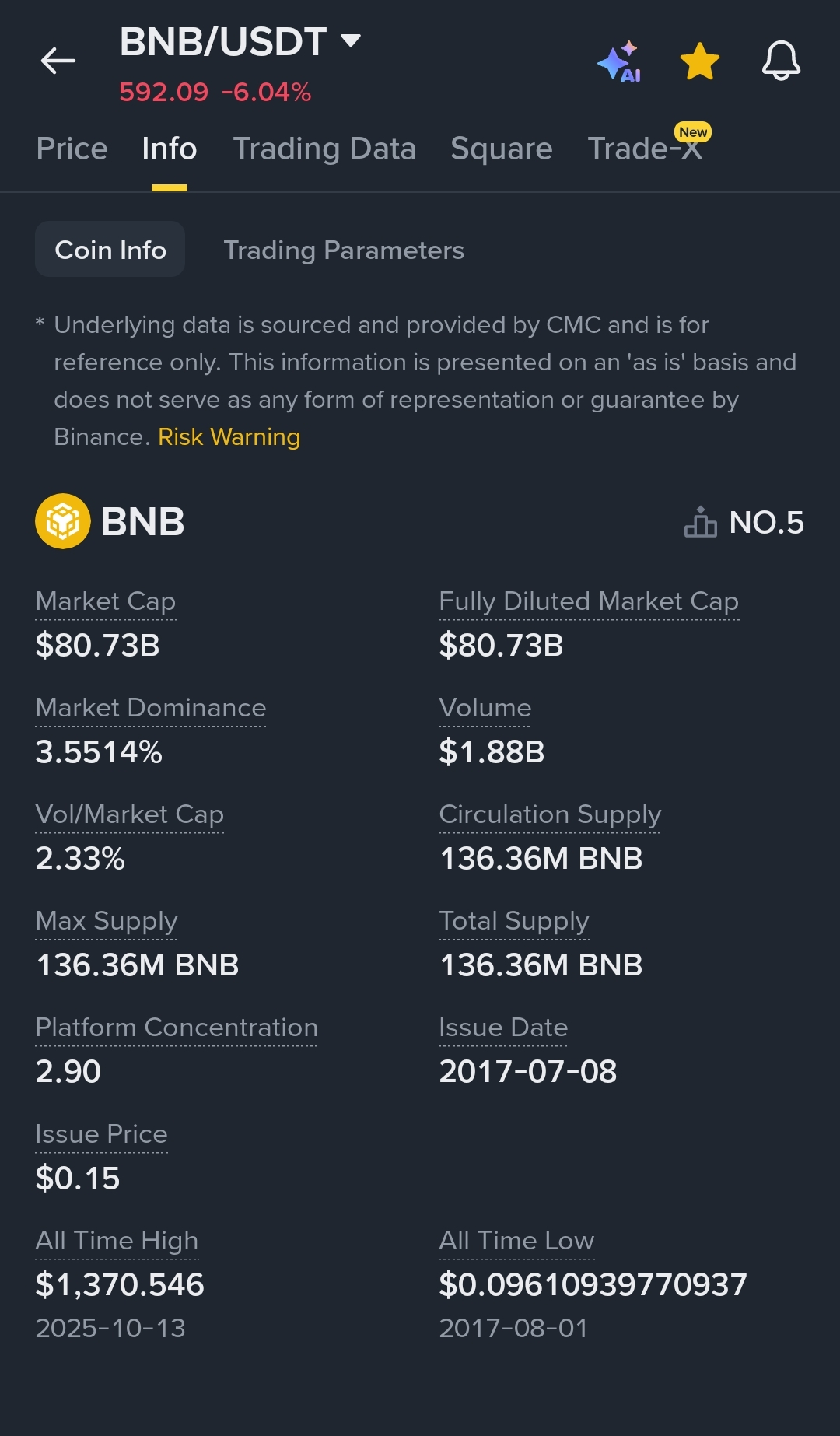Open the Trading Data tab

[x=324, y=149]
